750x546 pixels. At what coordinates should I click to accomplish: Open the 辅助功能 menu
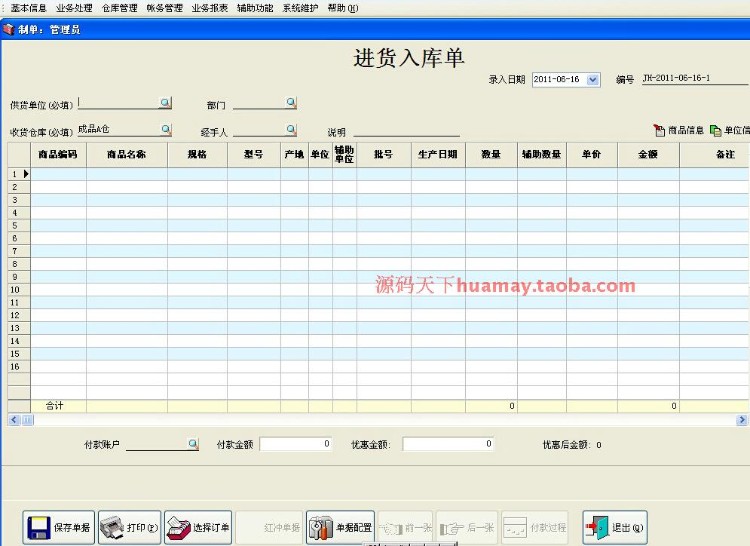tap(255, 8)
